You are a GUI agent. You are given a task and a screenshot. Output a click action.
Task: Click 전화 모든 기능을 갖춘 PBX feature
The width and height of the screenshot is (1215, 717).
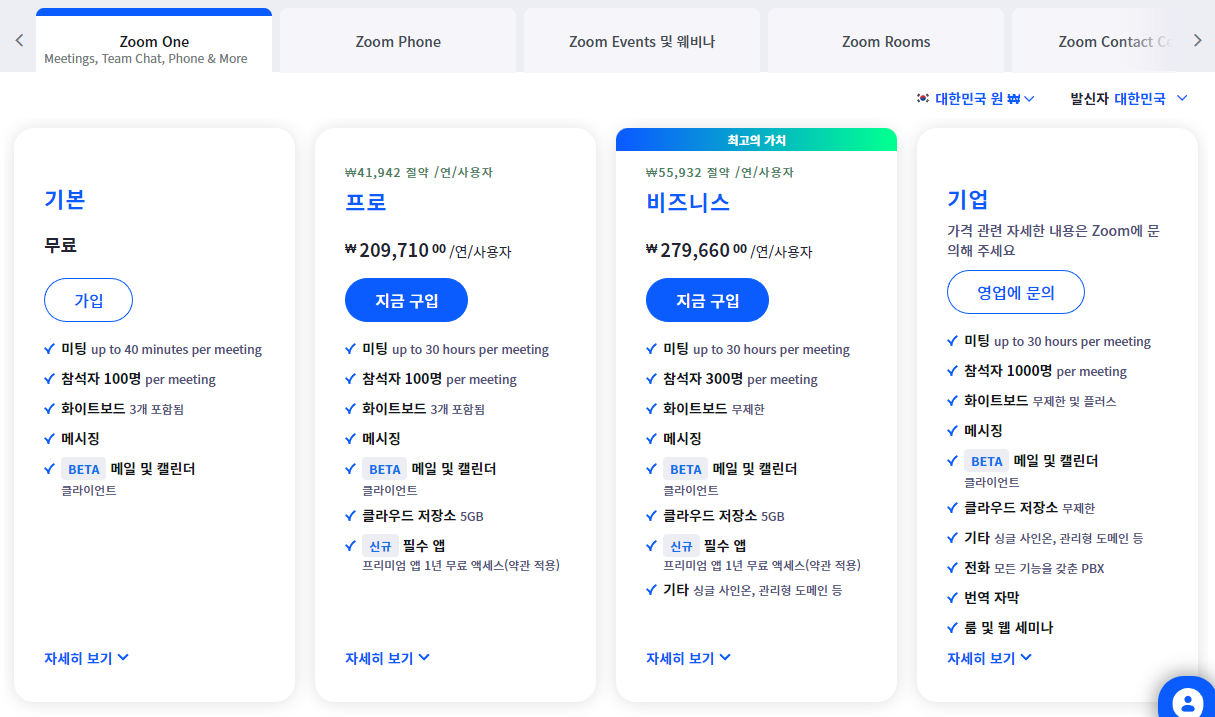(1034, 568)
